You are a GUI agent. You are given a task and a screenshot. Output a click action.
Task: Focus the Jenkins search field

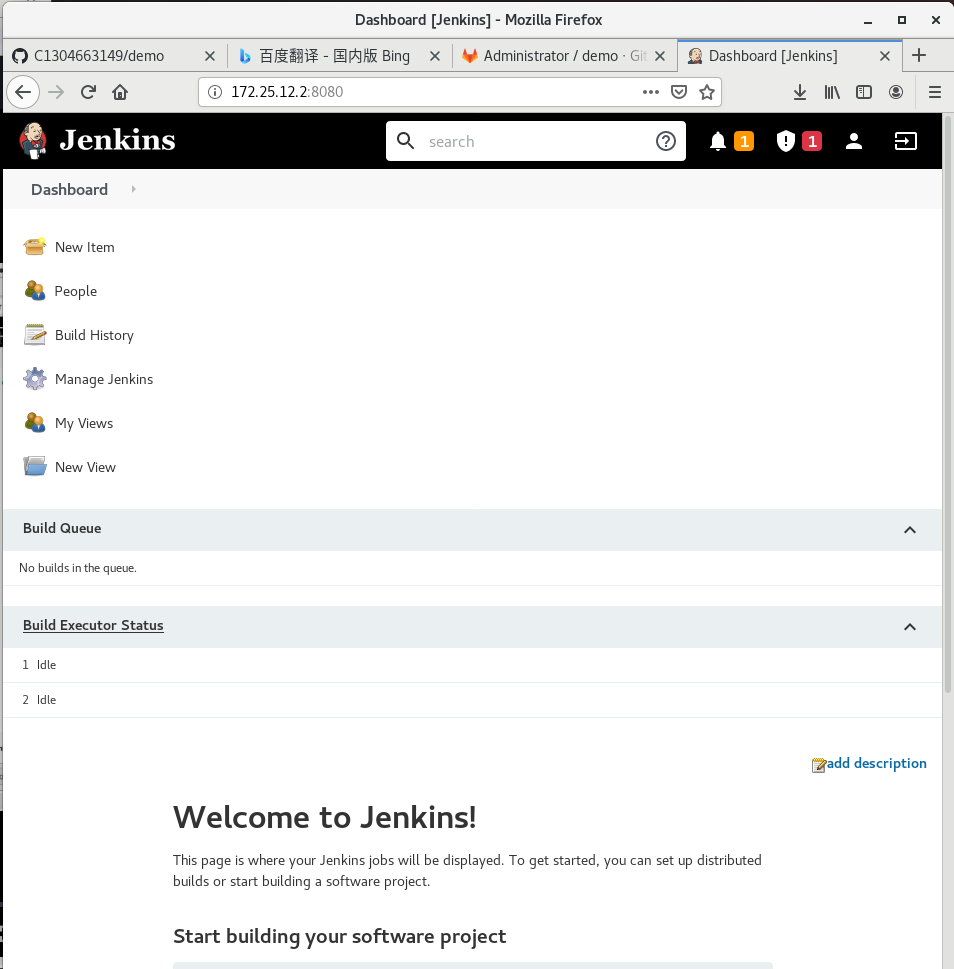point(535,142)
